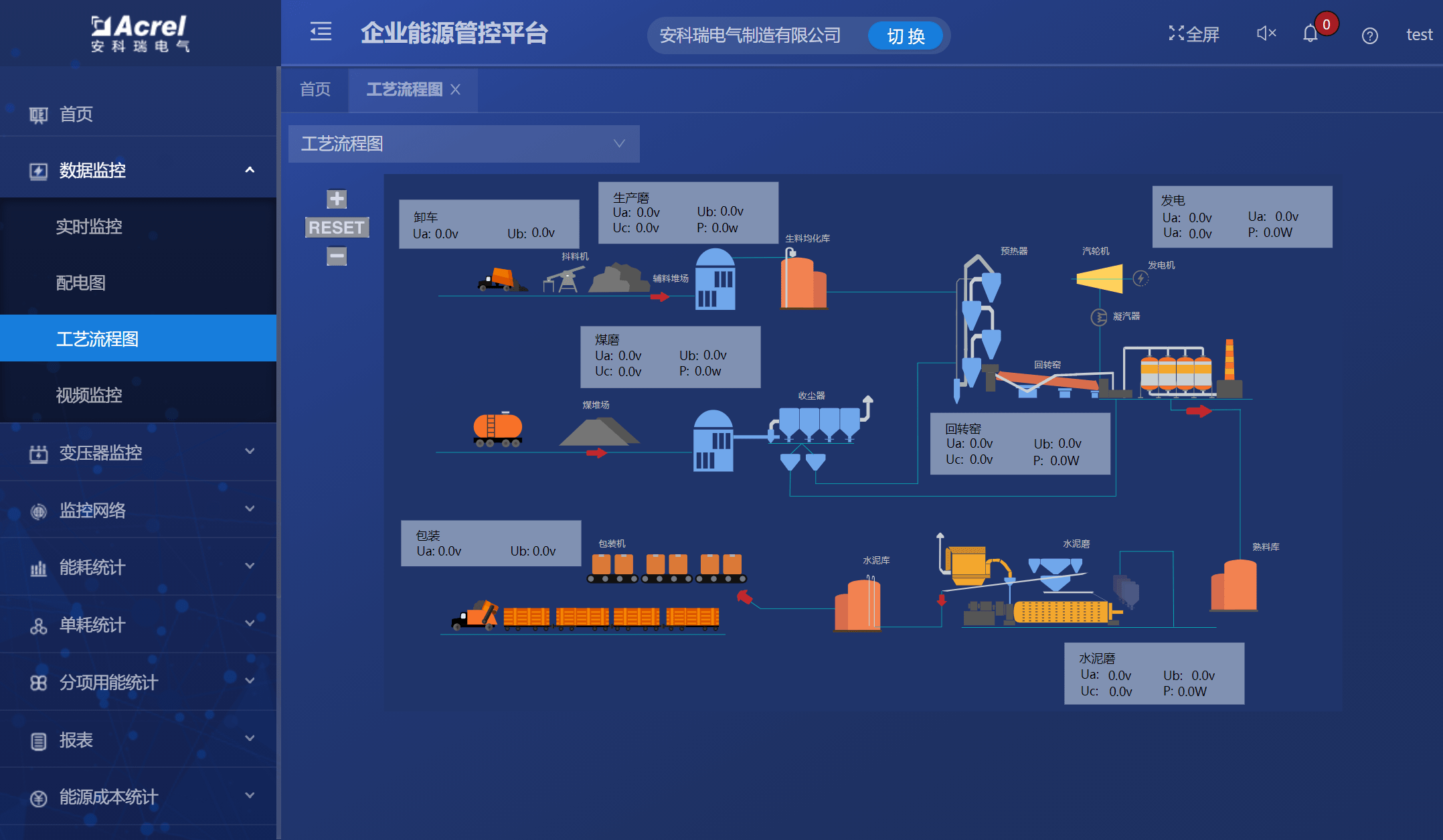Click the 熟料库 clinker silo graphic
1443x840 pixels.
tap(1234, 586)
